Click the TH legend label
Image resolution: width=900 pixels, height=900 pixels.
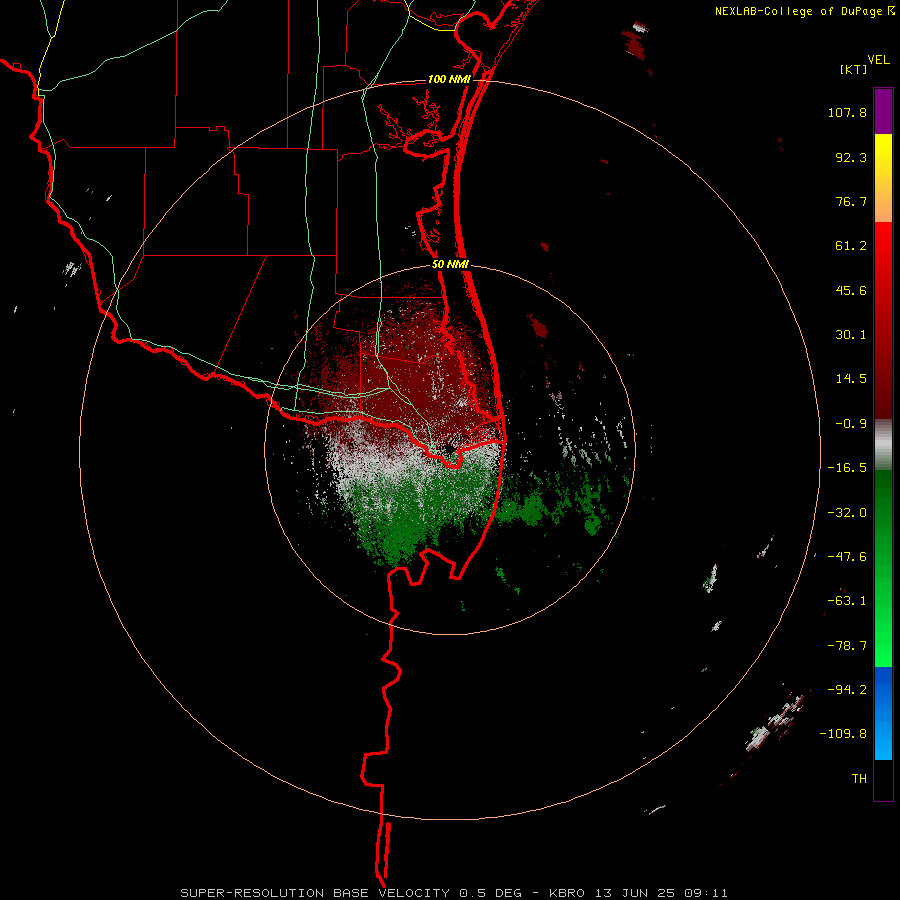tap(859, 779)
